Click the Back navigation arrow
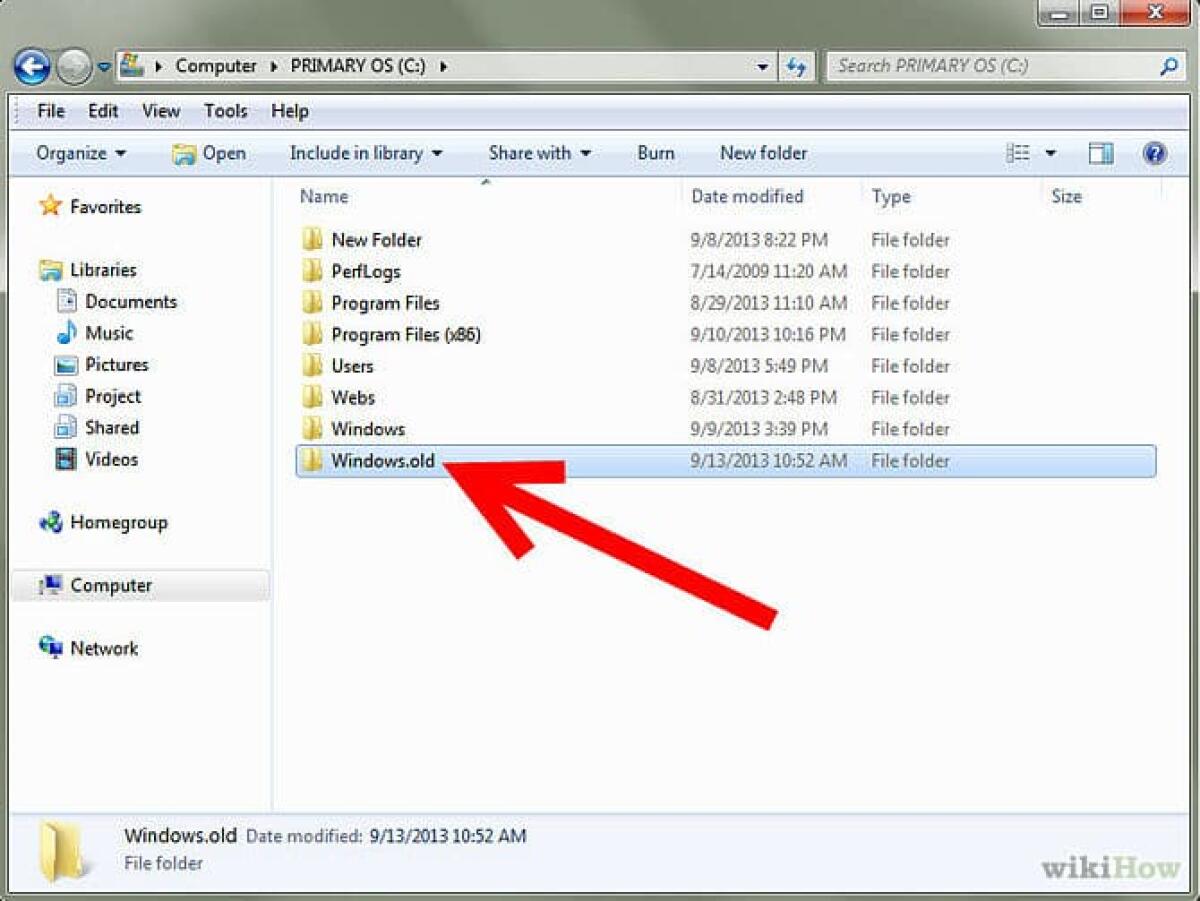Screen dimensions: 1200x901 (31, 66)
